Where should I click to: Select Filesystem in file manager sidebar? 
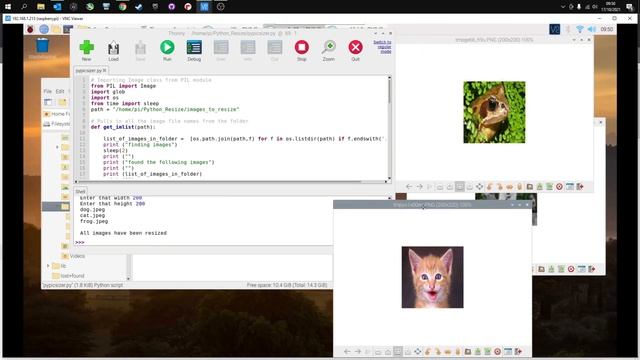56,124
